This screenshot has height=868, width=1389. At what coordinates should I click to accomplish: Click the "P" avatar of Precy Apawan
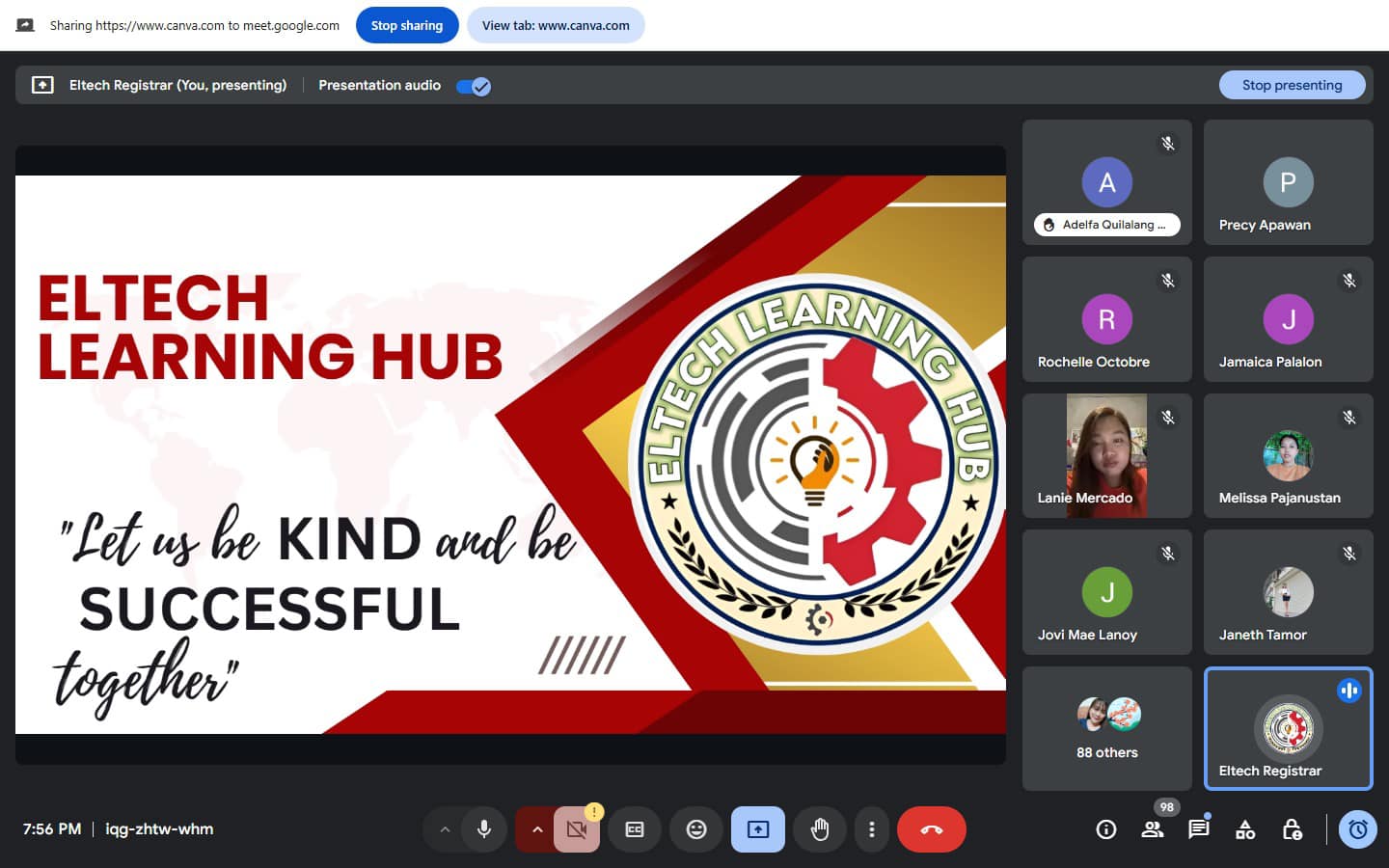(1289, 182)
